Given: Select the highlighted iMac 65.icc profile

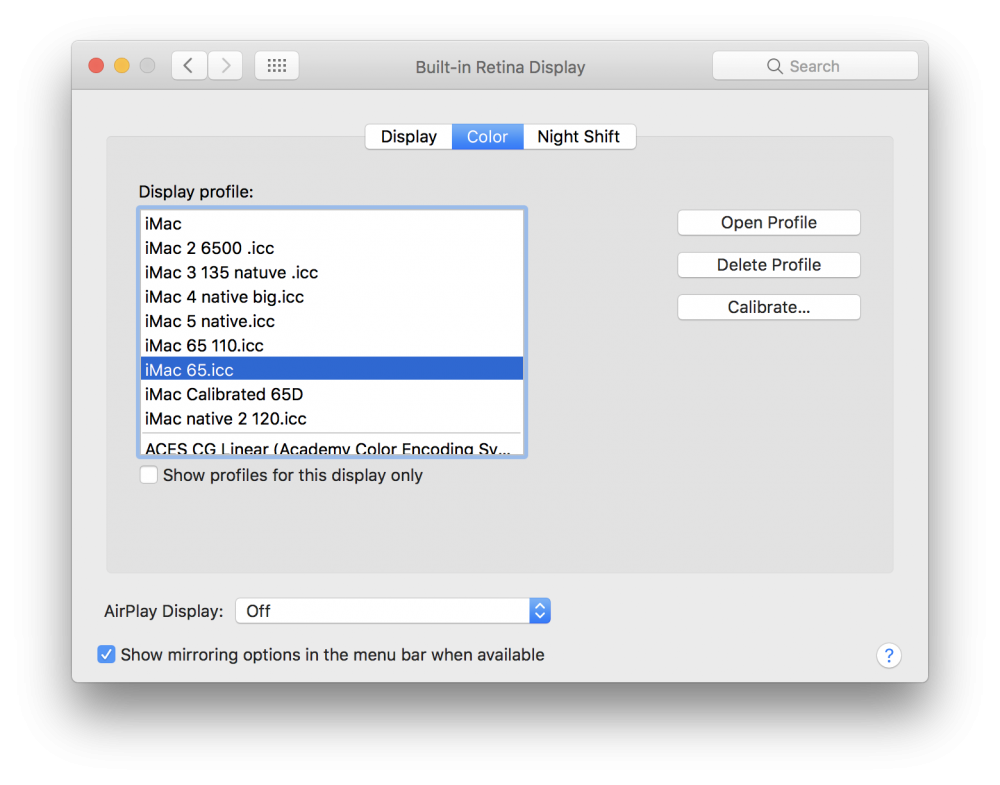Looking at the screenshot, I should point(332,369).
